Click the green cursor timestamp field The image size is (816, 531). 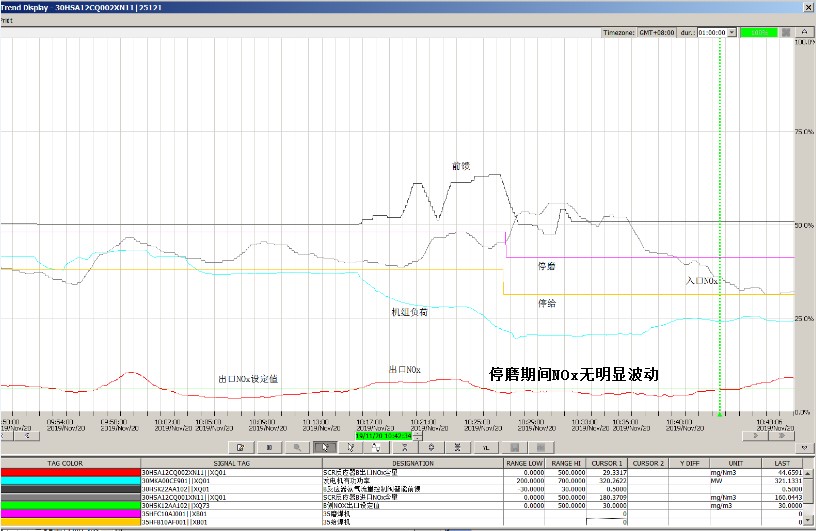point(384,436)
